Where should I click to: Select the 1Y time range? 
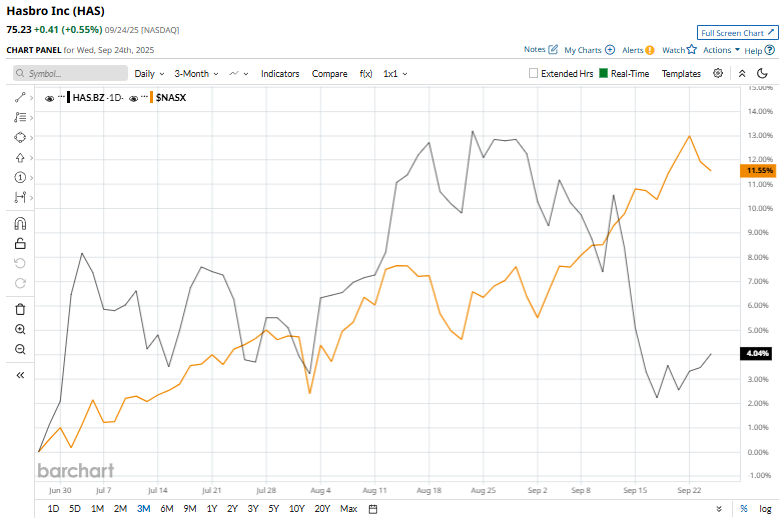point(212,509)
